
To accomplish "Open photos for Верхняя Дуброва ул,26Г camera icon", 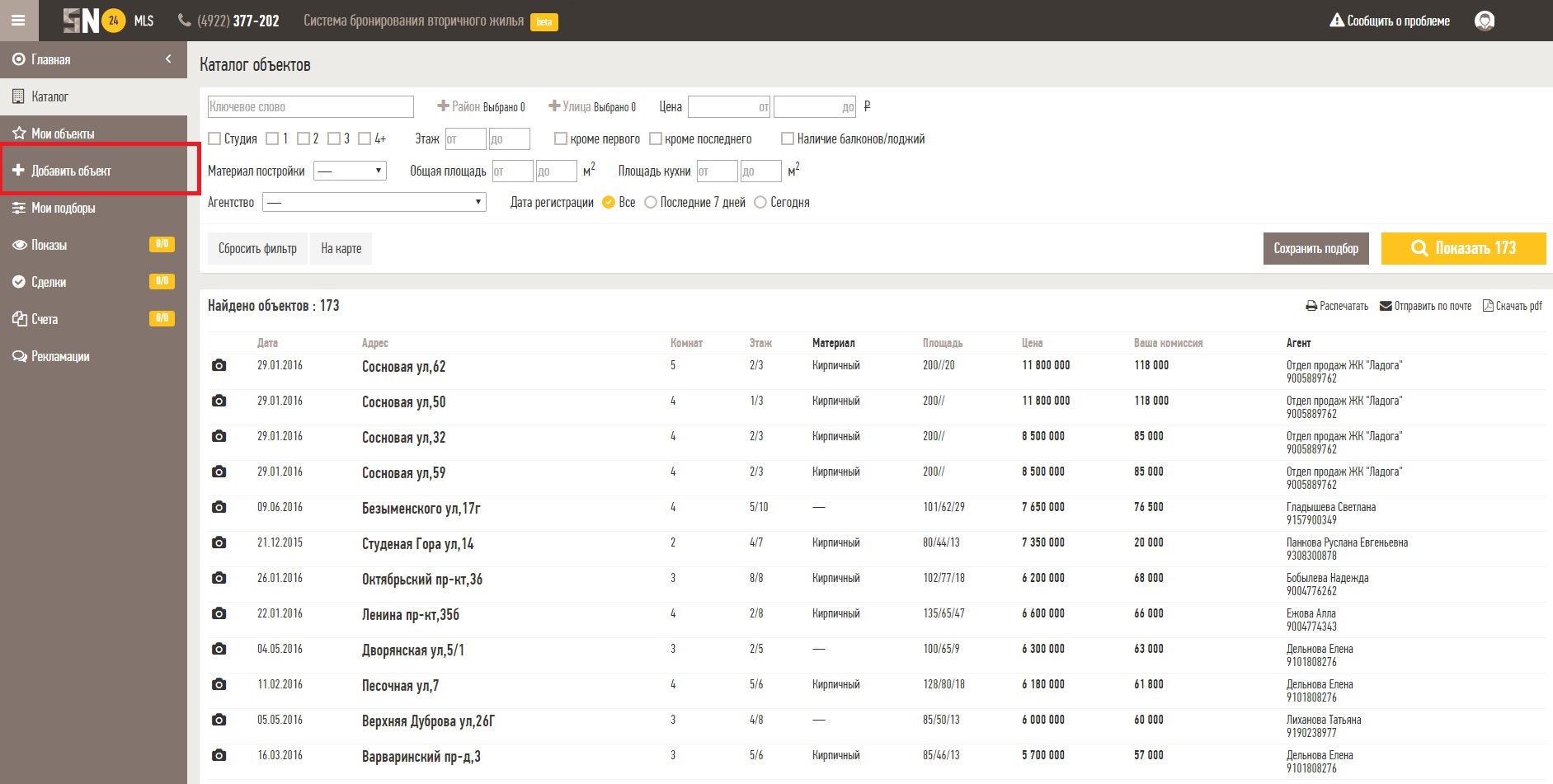I will pyautogui.click(x=219, y=720).
